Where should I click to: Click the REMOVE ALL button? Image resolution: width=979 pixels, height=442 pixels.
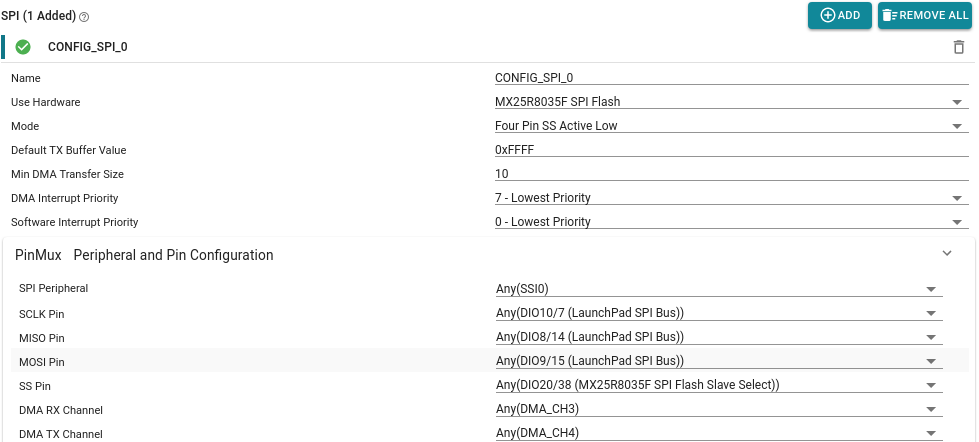coord(923,16)
